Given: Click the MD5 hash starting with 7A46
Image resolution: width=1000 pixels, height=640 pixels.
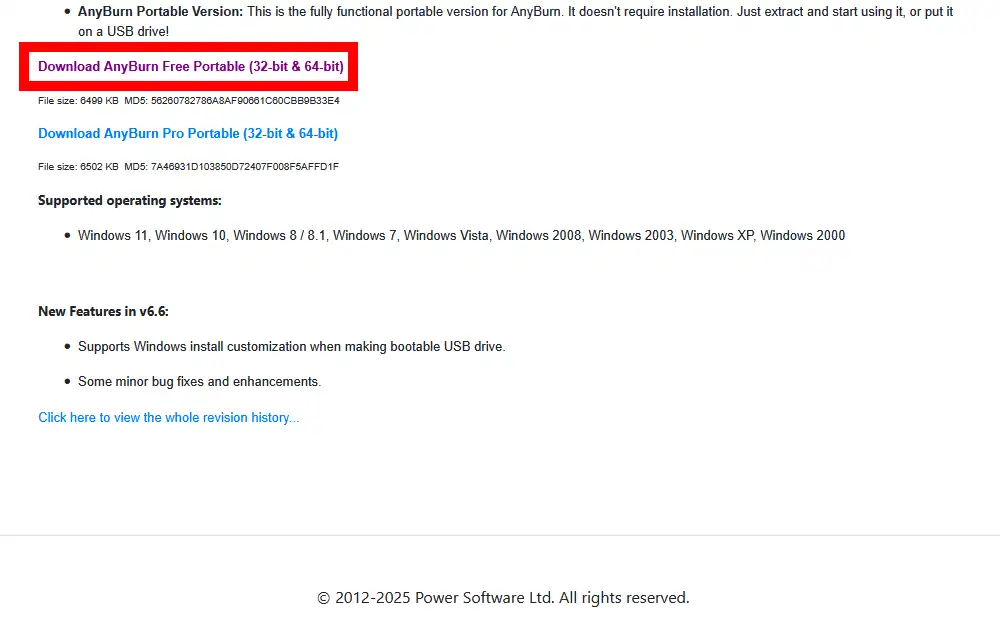Looking at the screenshot, I should 245,167.
